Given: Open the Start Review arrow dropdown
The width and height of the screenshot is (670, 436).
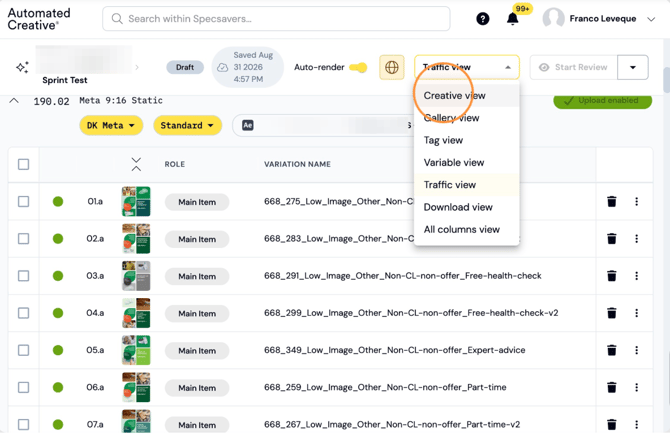Looking at the screenshot, I should (x=633, y=67).
